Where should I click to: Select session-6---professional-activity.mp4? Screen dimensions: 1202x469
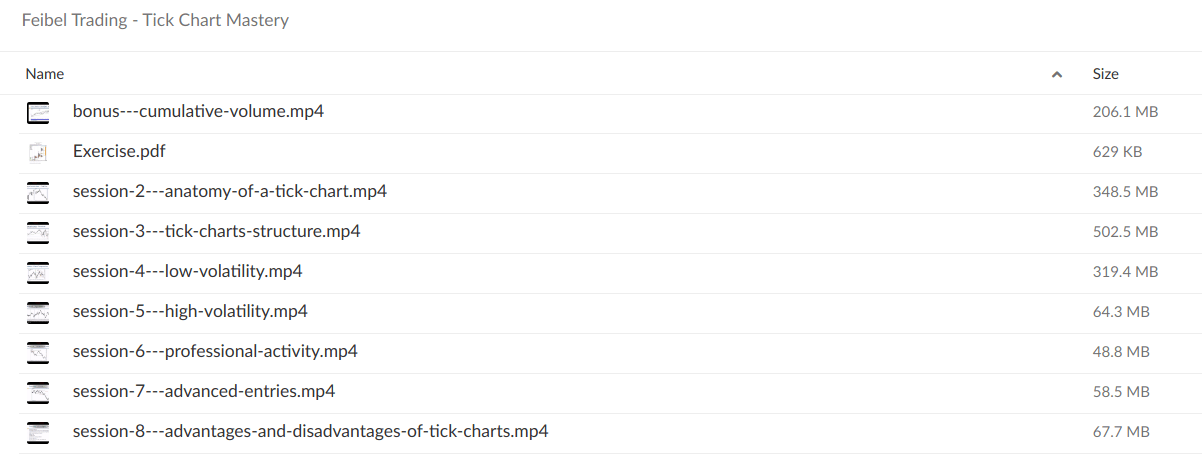(215, 352)
